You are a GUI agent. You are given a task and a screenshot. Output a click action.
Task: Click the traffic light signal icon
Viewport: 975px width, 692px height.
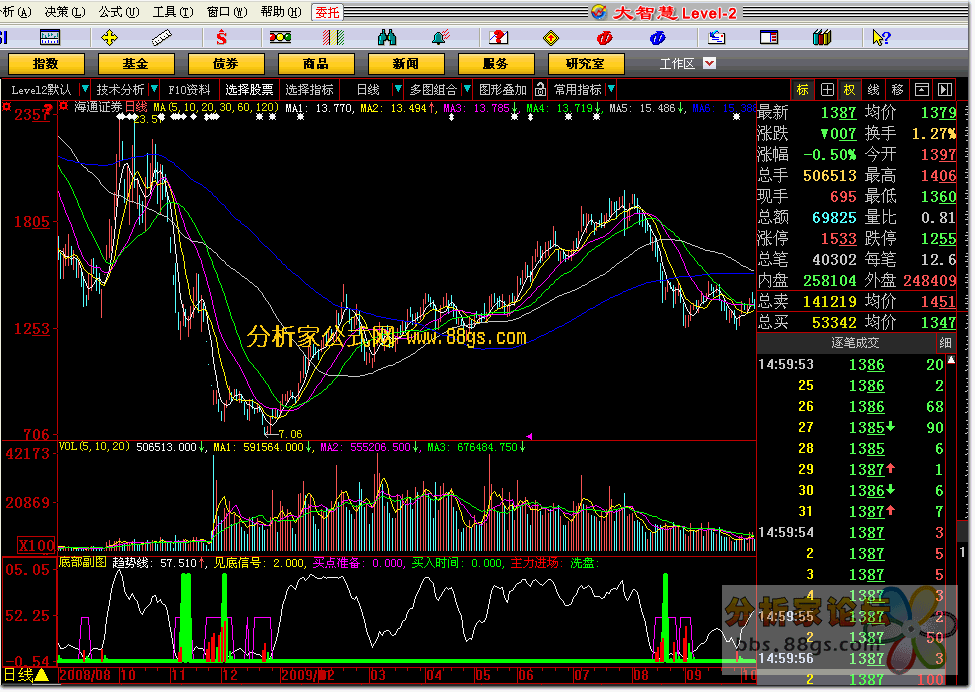(x=280, y=38)
